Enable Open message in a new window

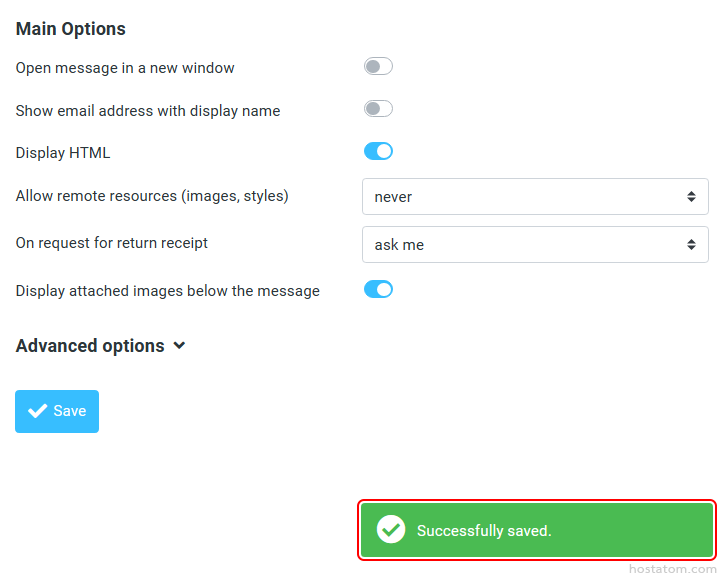pyautogui.click(x=378, y=67)
